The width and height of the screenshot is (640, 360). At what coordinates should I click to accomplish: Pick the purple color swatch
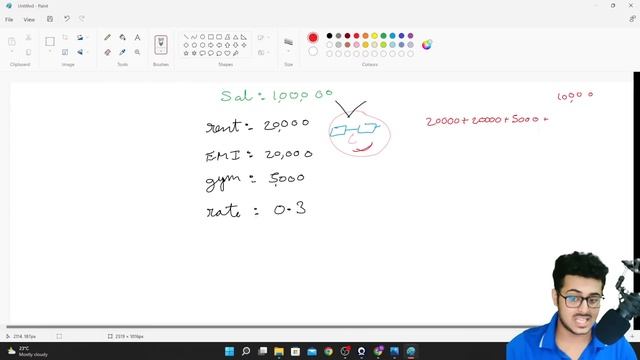click(x=410, y=36)
